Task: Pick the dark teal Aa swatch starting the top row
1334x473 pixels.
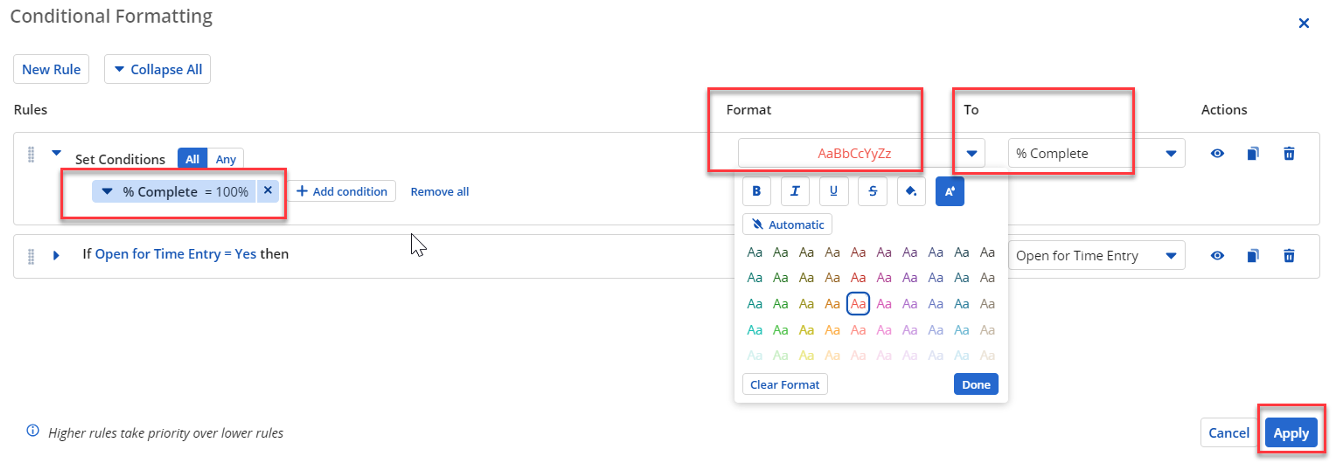Action: pos(755,251)
